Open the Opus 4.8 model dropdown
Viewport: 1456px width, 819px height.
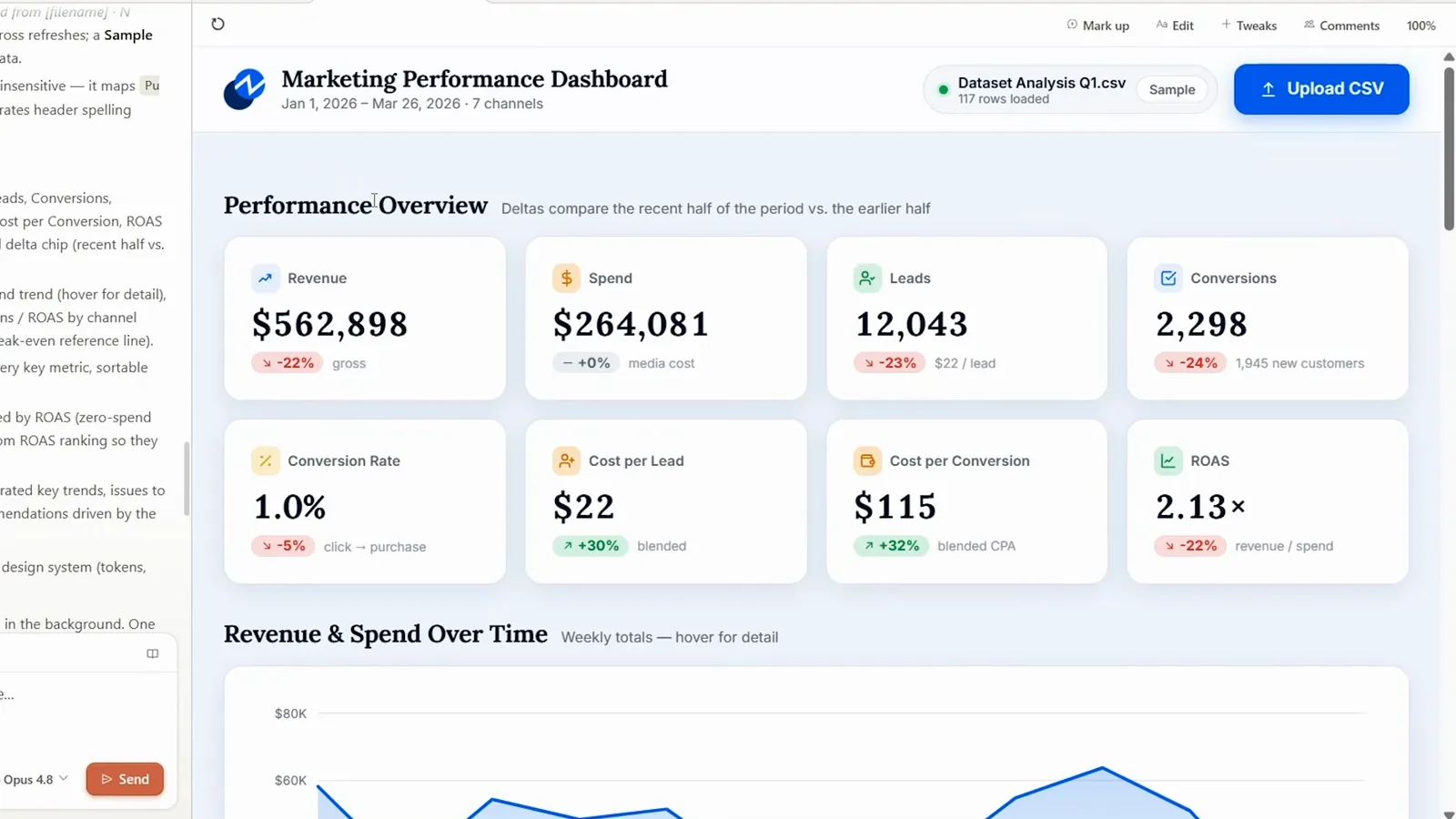pyautogui.click(x=35, y=779)
